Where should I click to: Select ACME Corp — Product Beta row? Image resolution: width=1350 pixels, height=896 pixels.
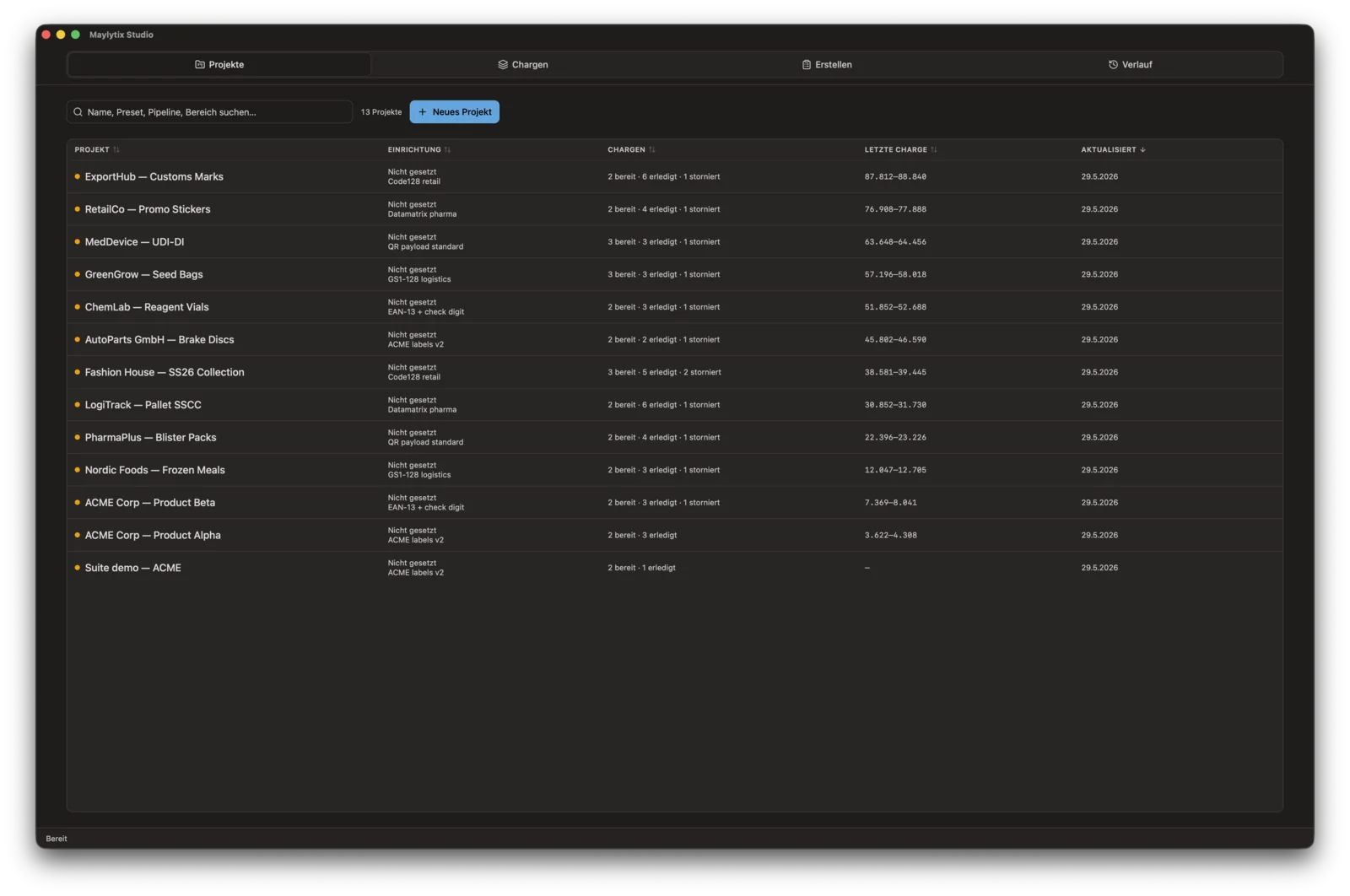pos(675,503)
